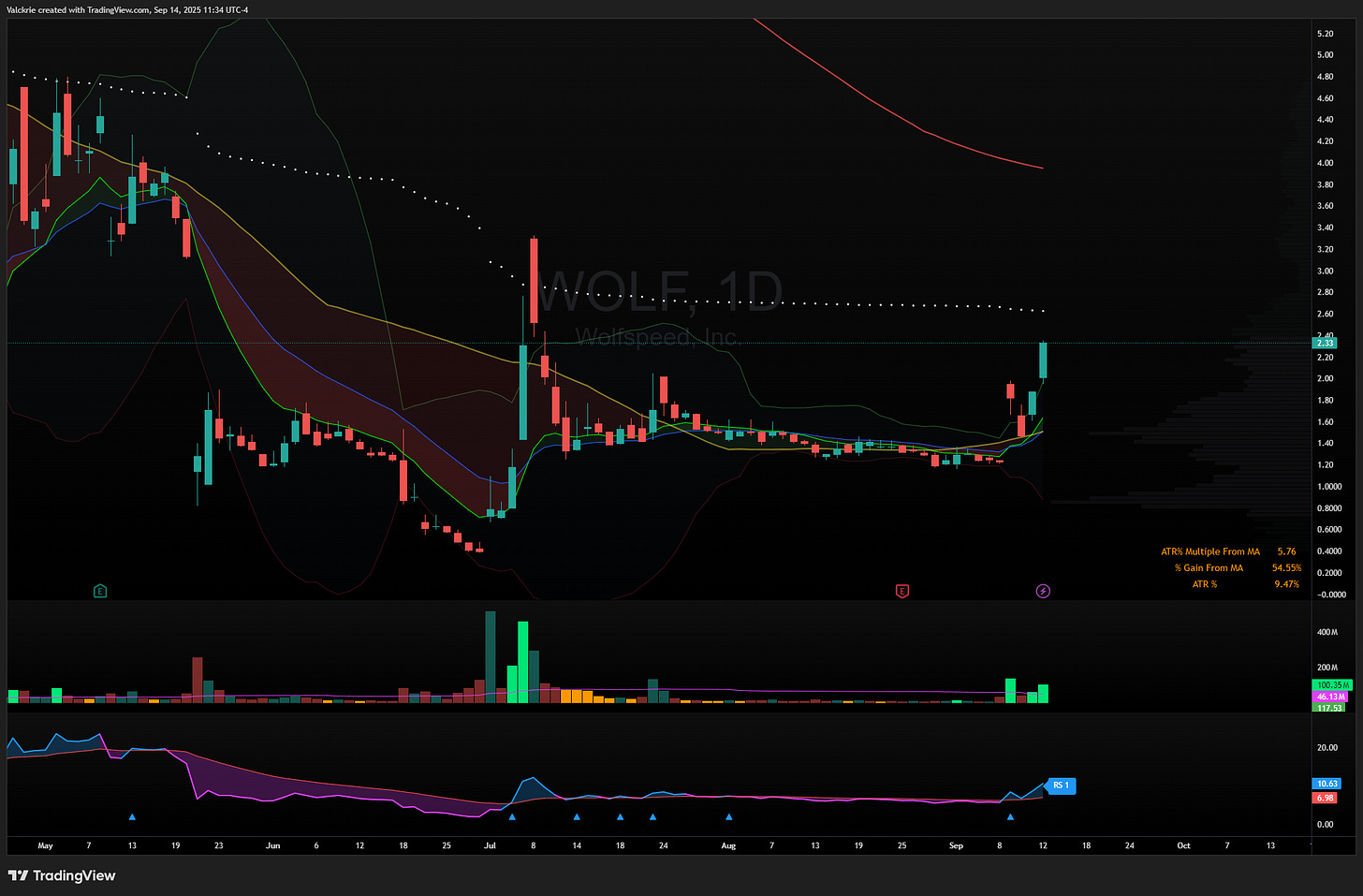This screenshot has height=896, width=1363.
Task: Click the 3.00 price axis label
Action: coord(1326,271)
